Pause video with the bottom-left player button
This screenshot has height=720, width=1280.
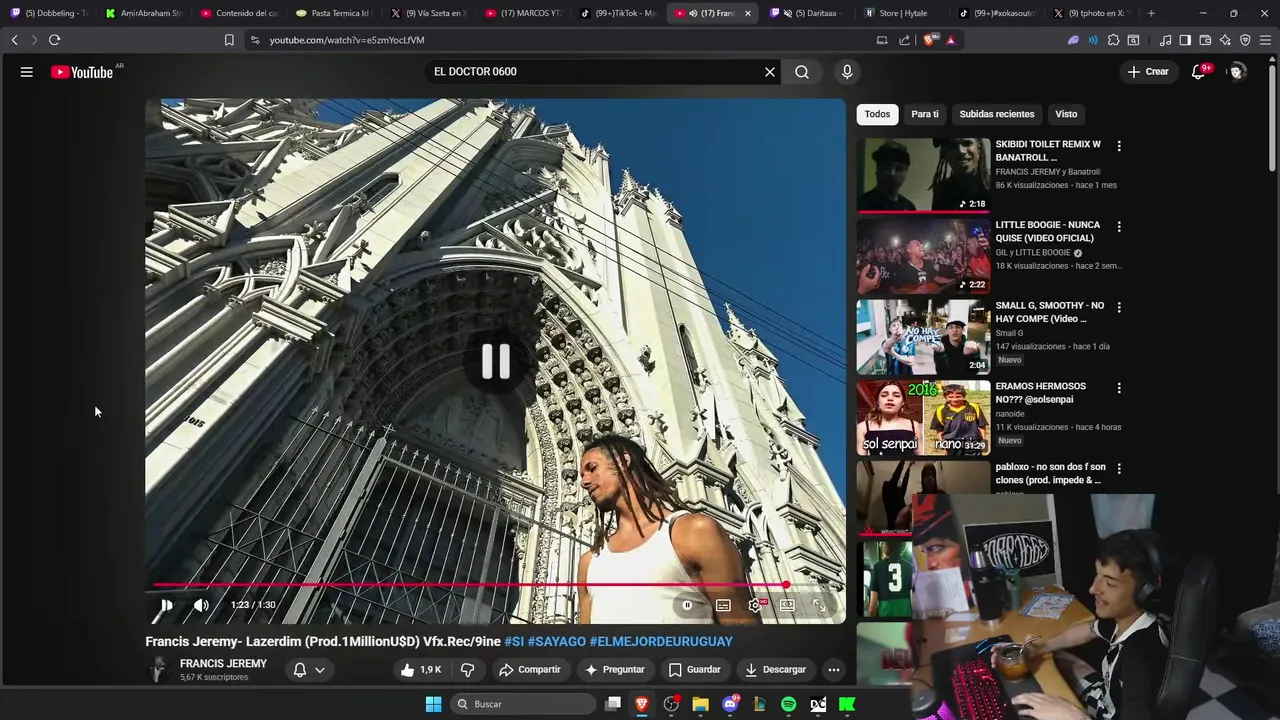pos(166,605)
